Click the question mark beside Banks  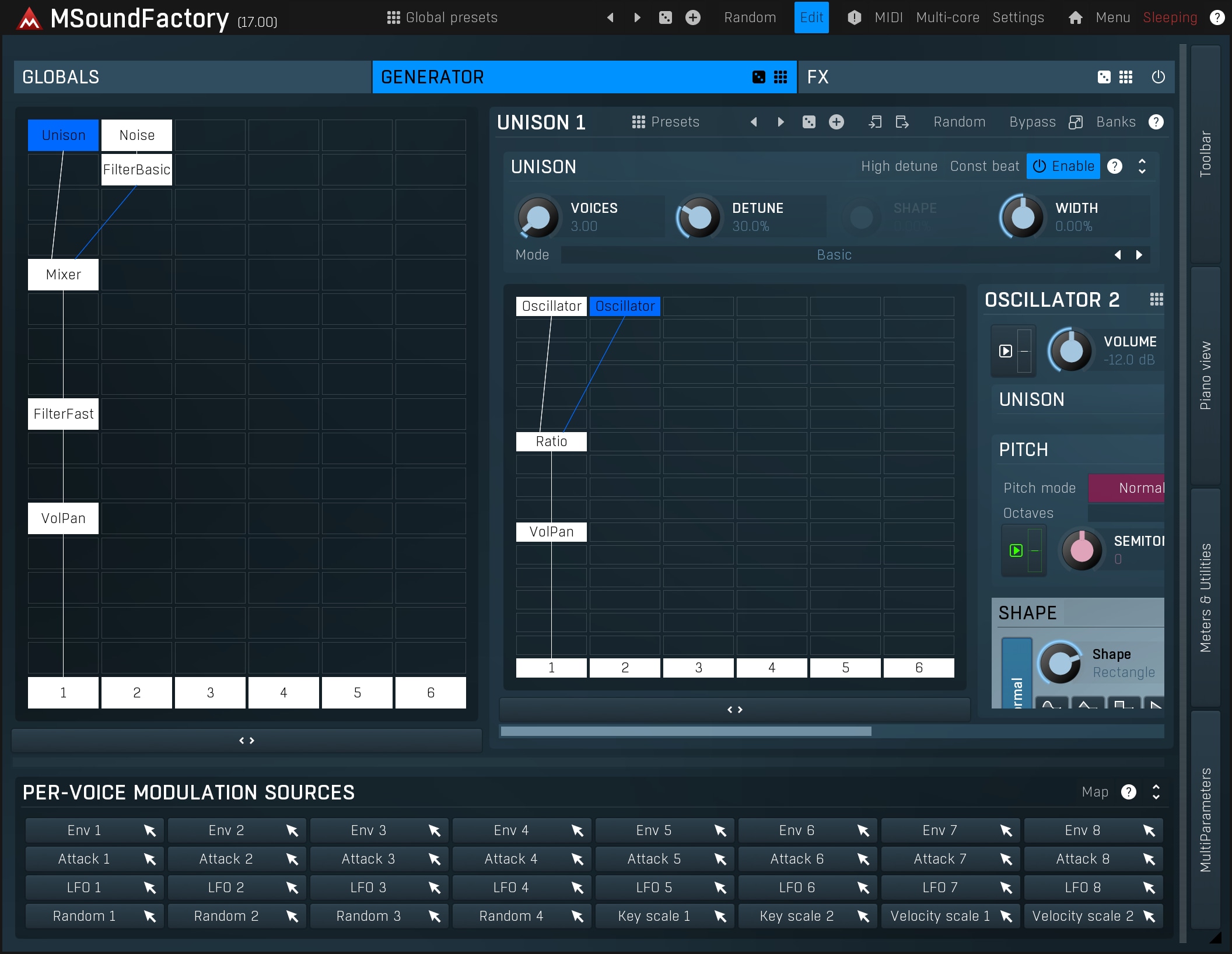1156,122
